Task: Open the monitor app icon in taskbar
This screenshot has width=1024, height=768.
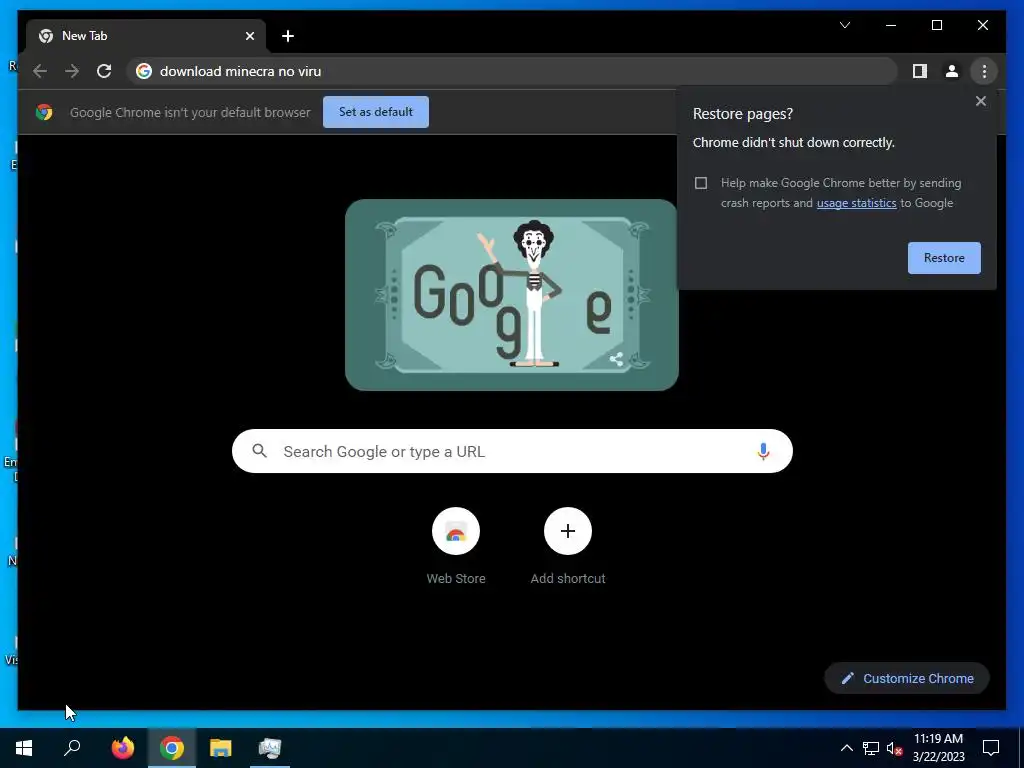Action: point(270,748)
